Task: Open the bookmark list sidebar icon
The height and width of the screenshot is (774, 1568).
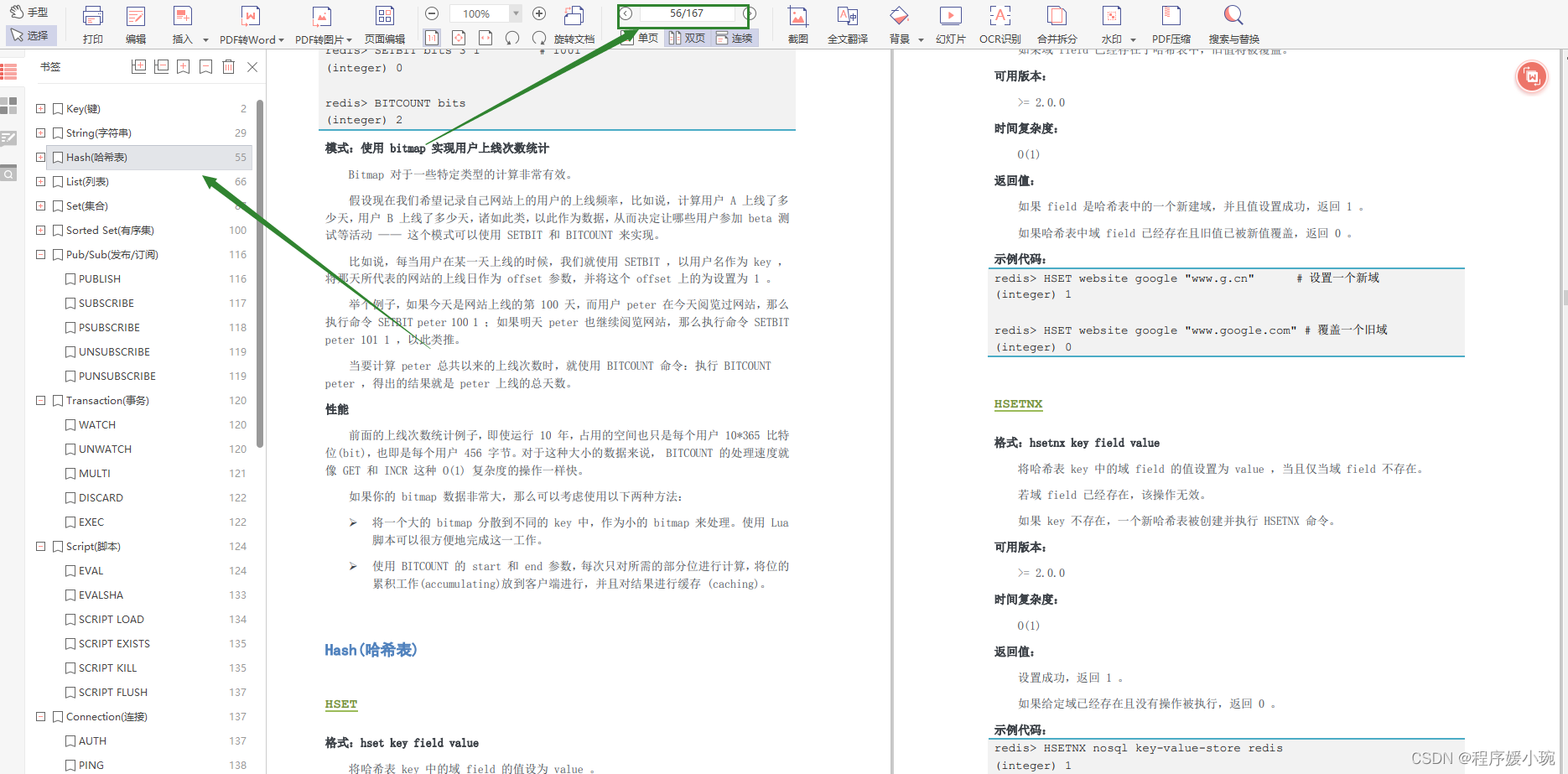Action: [8, 71]
